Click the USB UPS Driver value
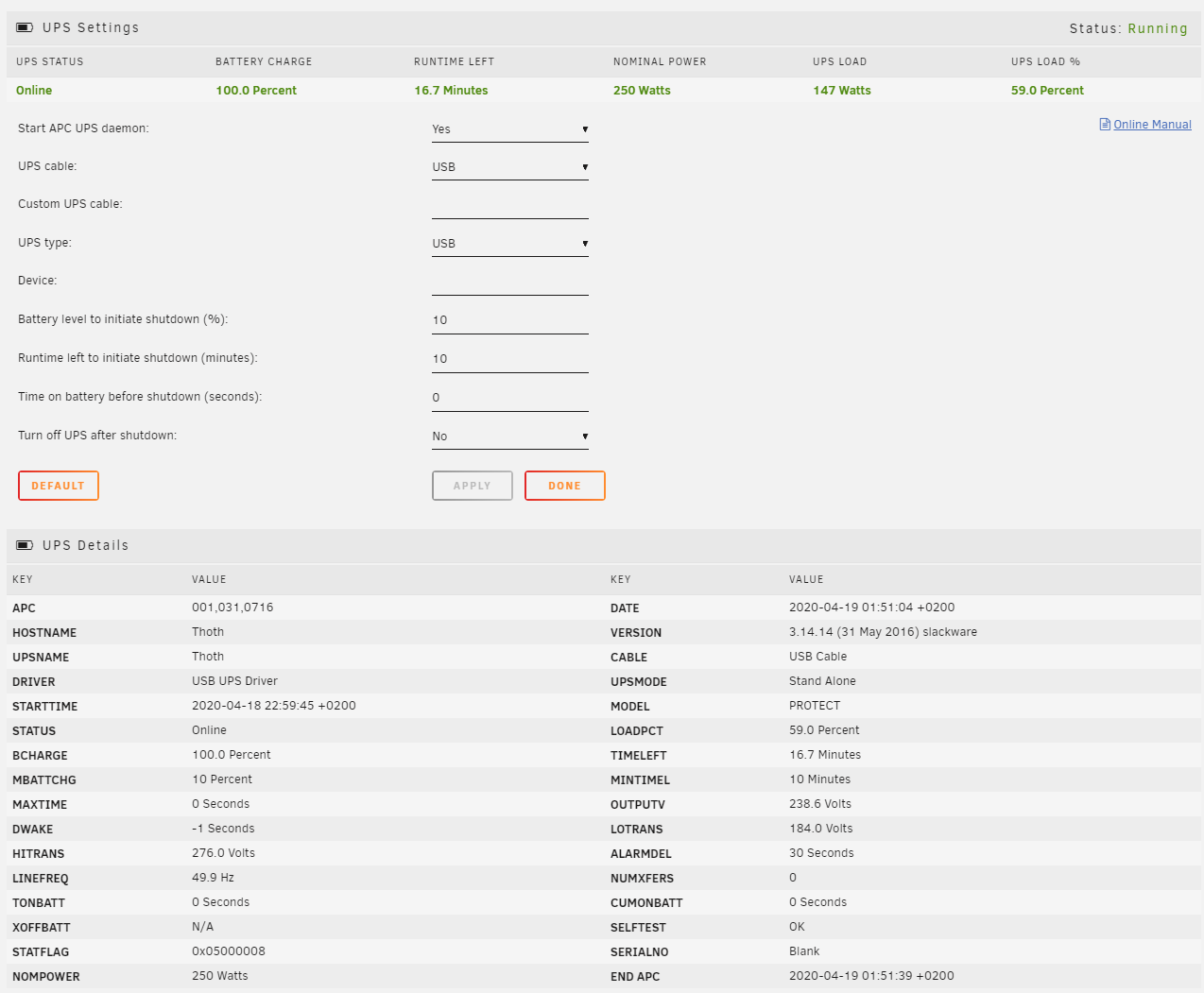This screenshot has height=993, width=1204. 234,681
